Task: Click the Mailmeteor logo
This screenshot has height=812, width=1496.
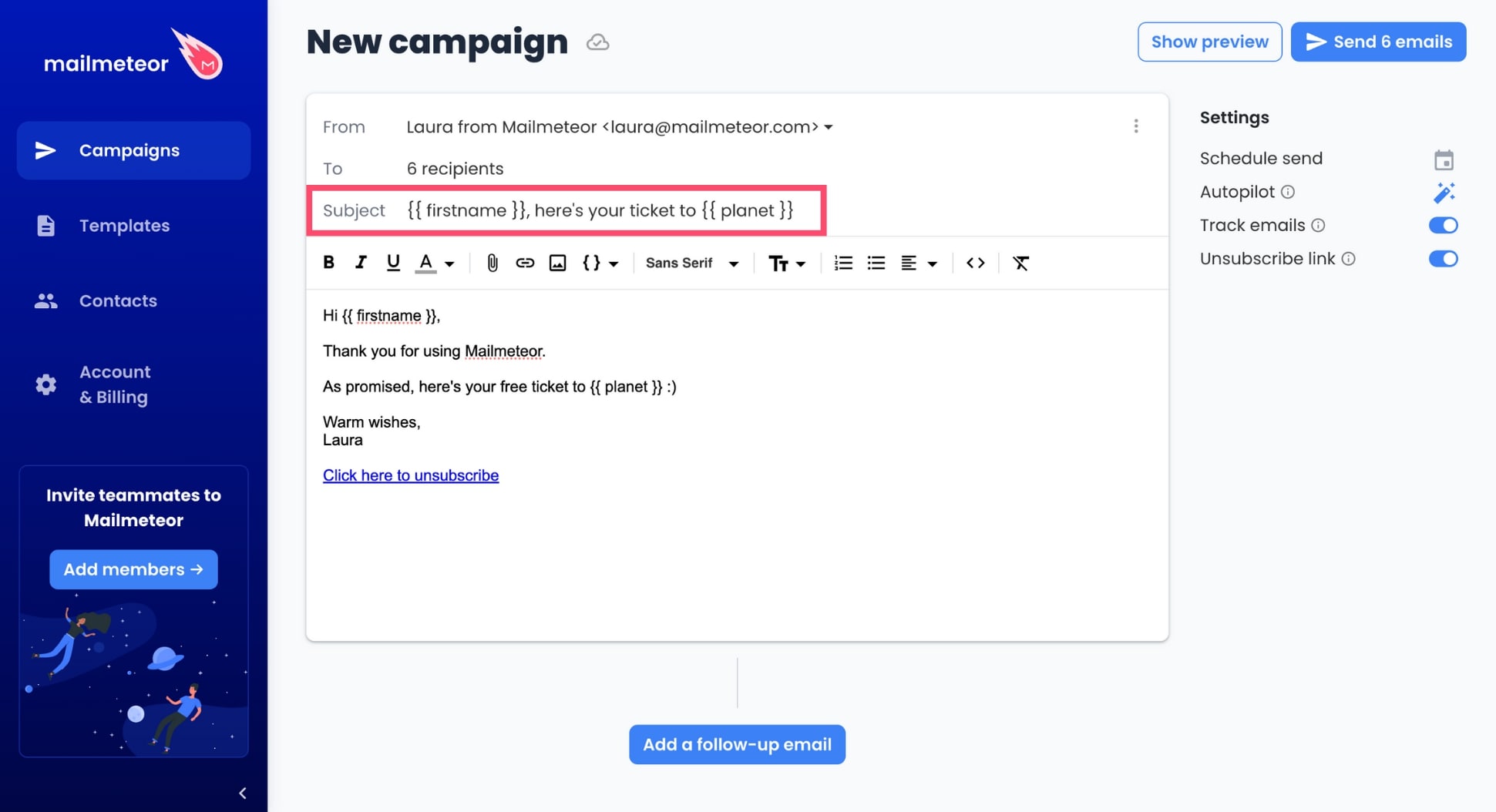Action: click(x=133, y=55)
